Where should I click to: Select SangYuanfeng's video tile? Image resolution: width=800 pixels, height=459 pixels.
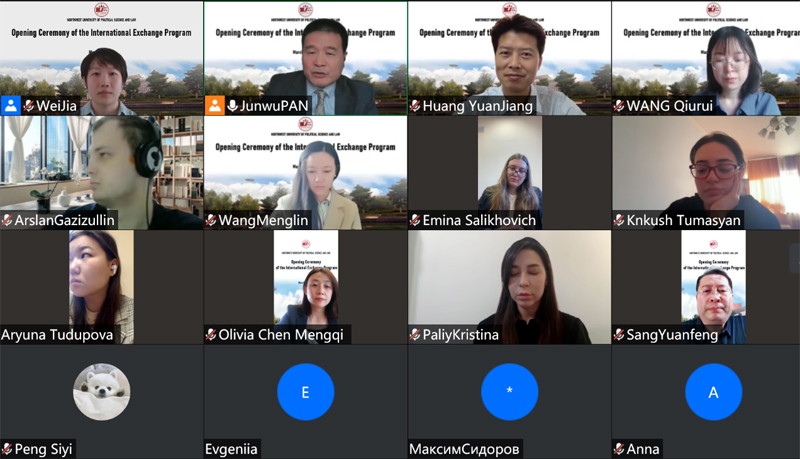706,287
